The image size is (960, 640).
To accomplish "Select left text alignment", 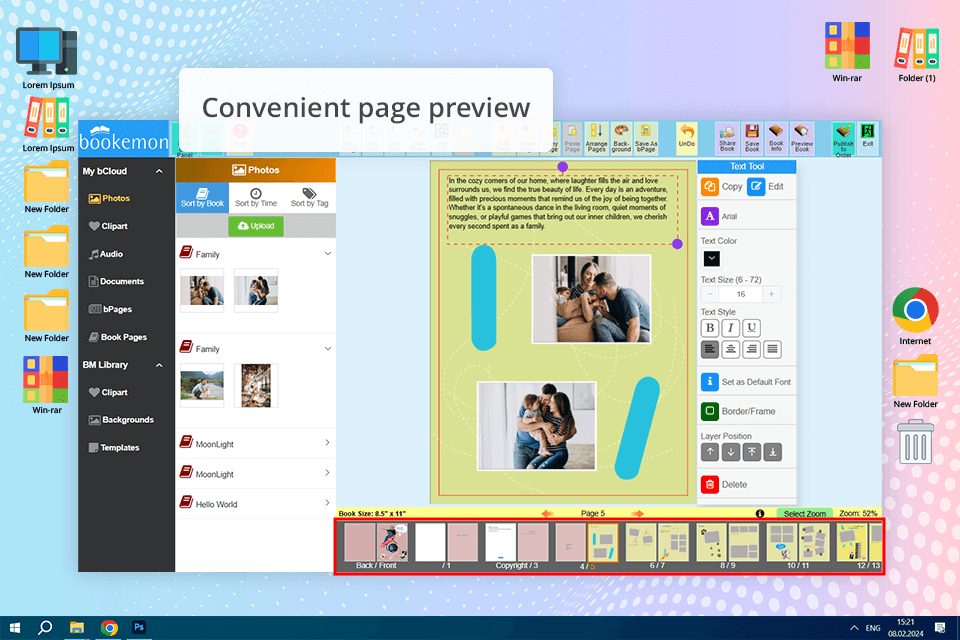I will (710, 350).
